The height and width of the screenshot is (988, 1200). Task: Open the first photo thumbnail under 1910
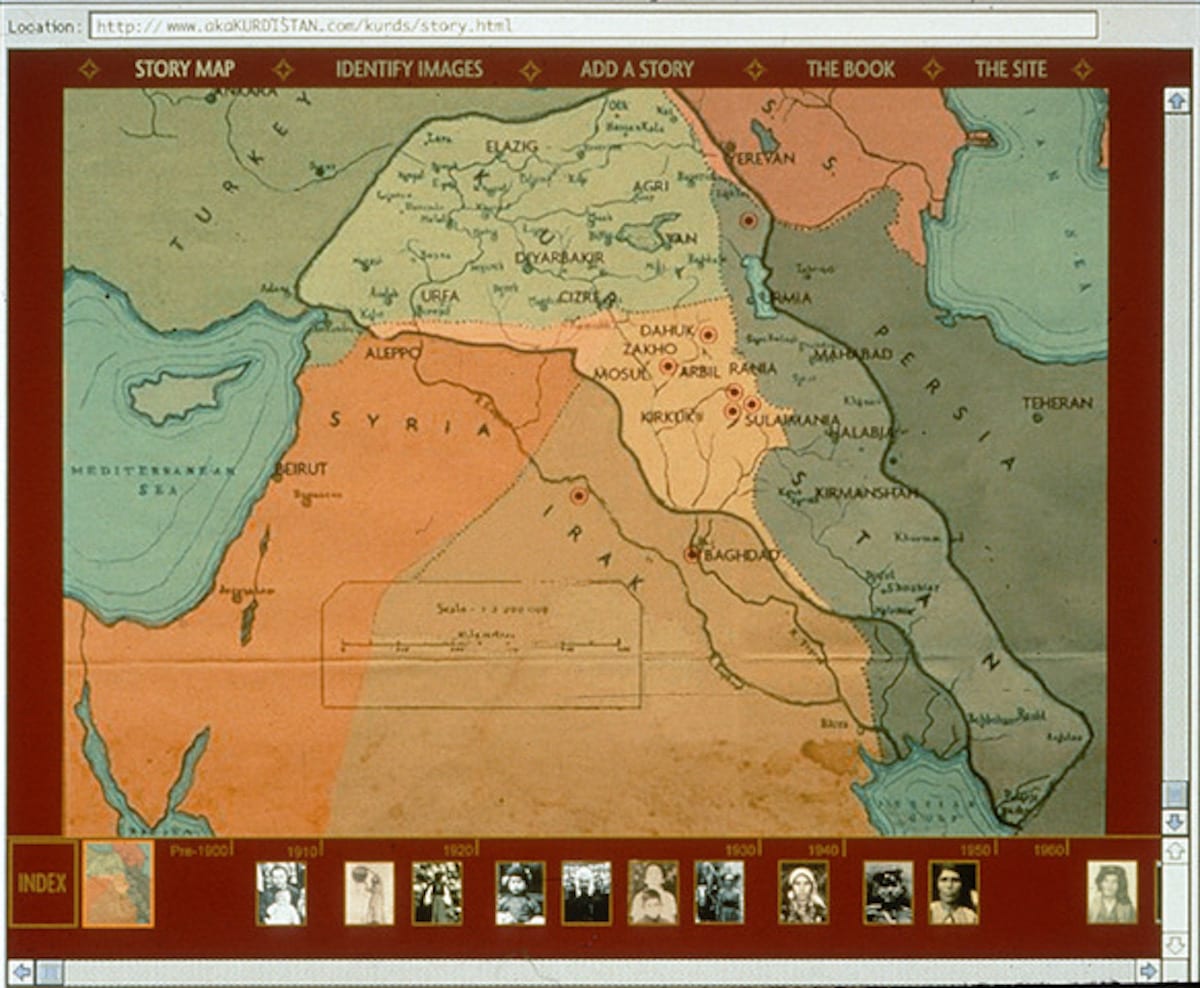point(281,892)
